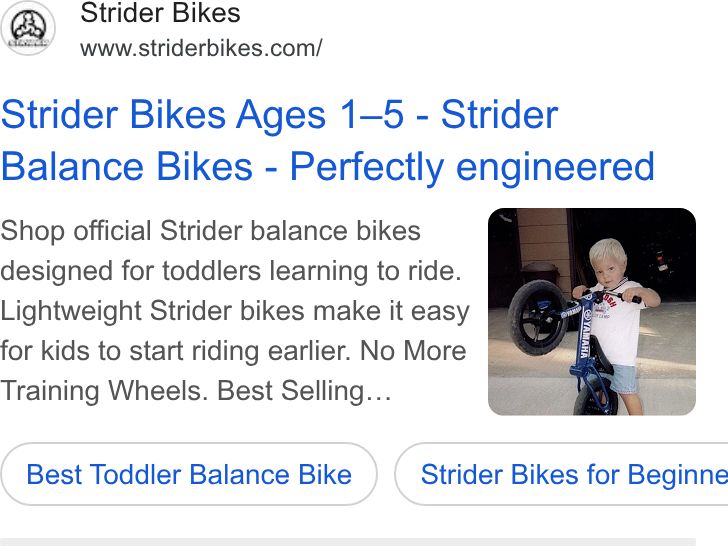
Task: Open the Strider Bikes site name
Action: pyautogui.click(x=160, y=13)
